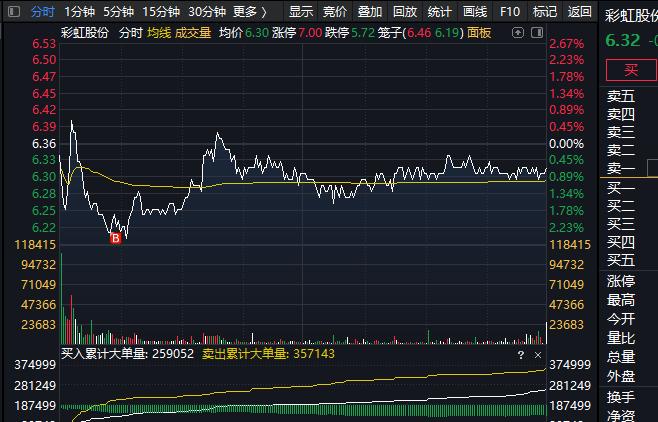
Task: Toggle the 成交量 volume display
Action: pyautogui.click(x=193, y=32)
